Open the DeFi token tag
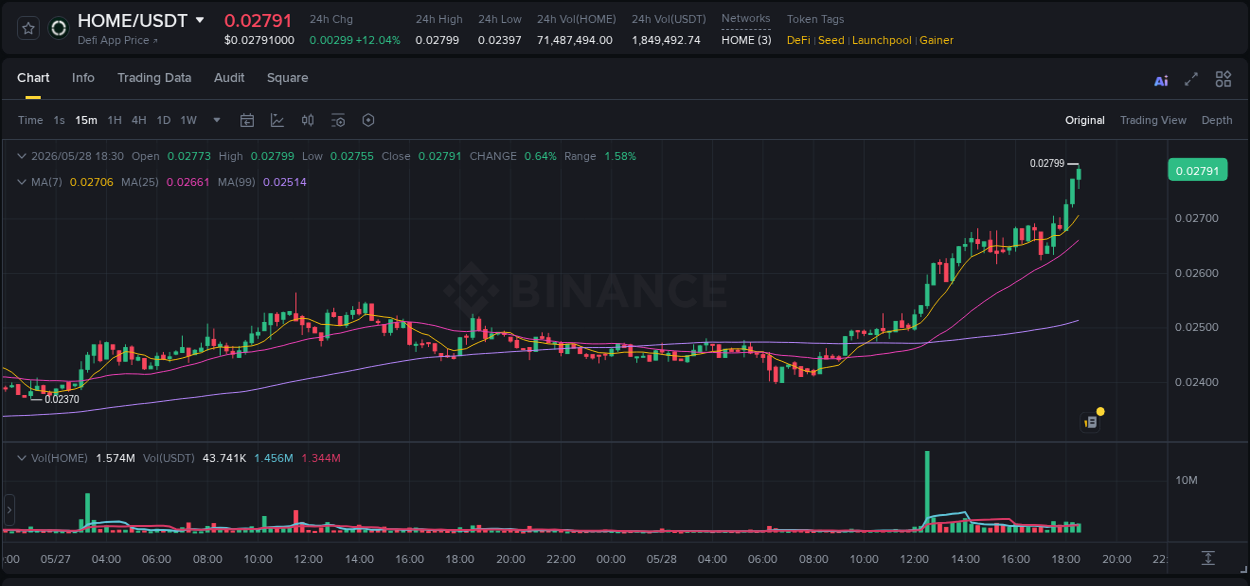The image size is (1250, 586). pos(799,40)
